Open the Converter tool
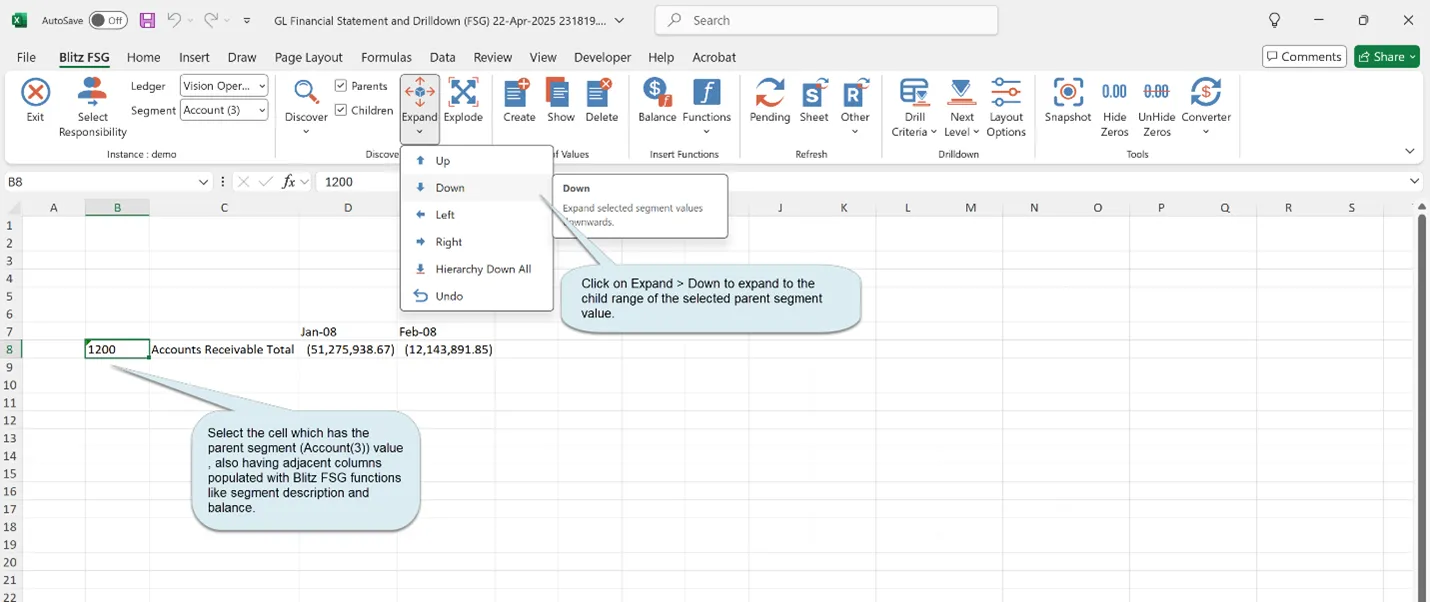Screen dimensions: 1430x602 1206,106
